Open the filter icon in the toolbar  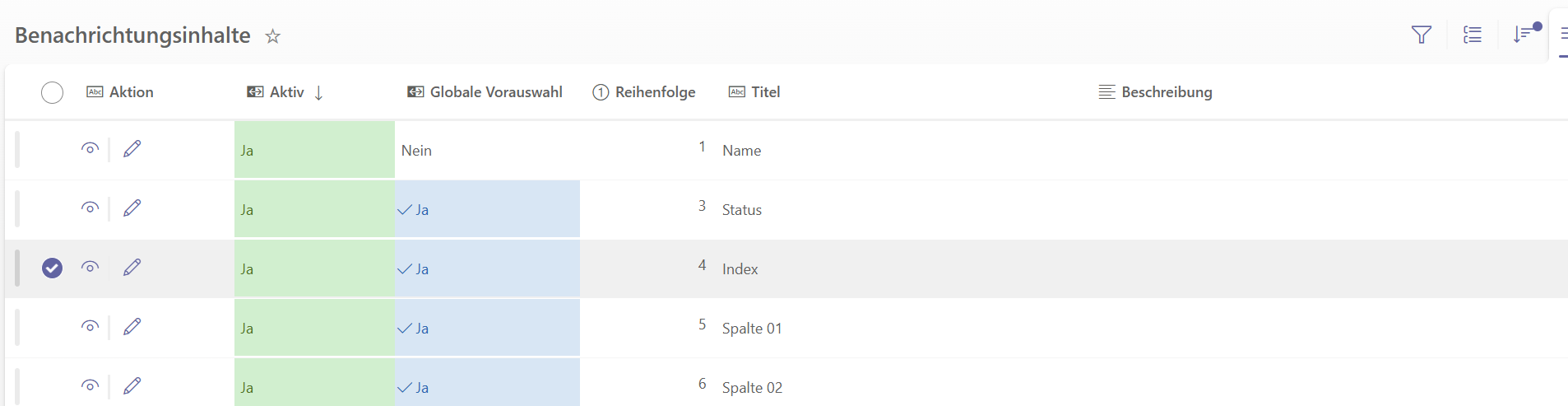click(x=1421, y=35)
